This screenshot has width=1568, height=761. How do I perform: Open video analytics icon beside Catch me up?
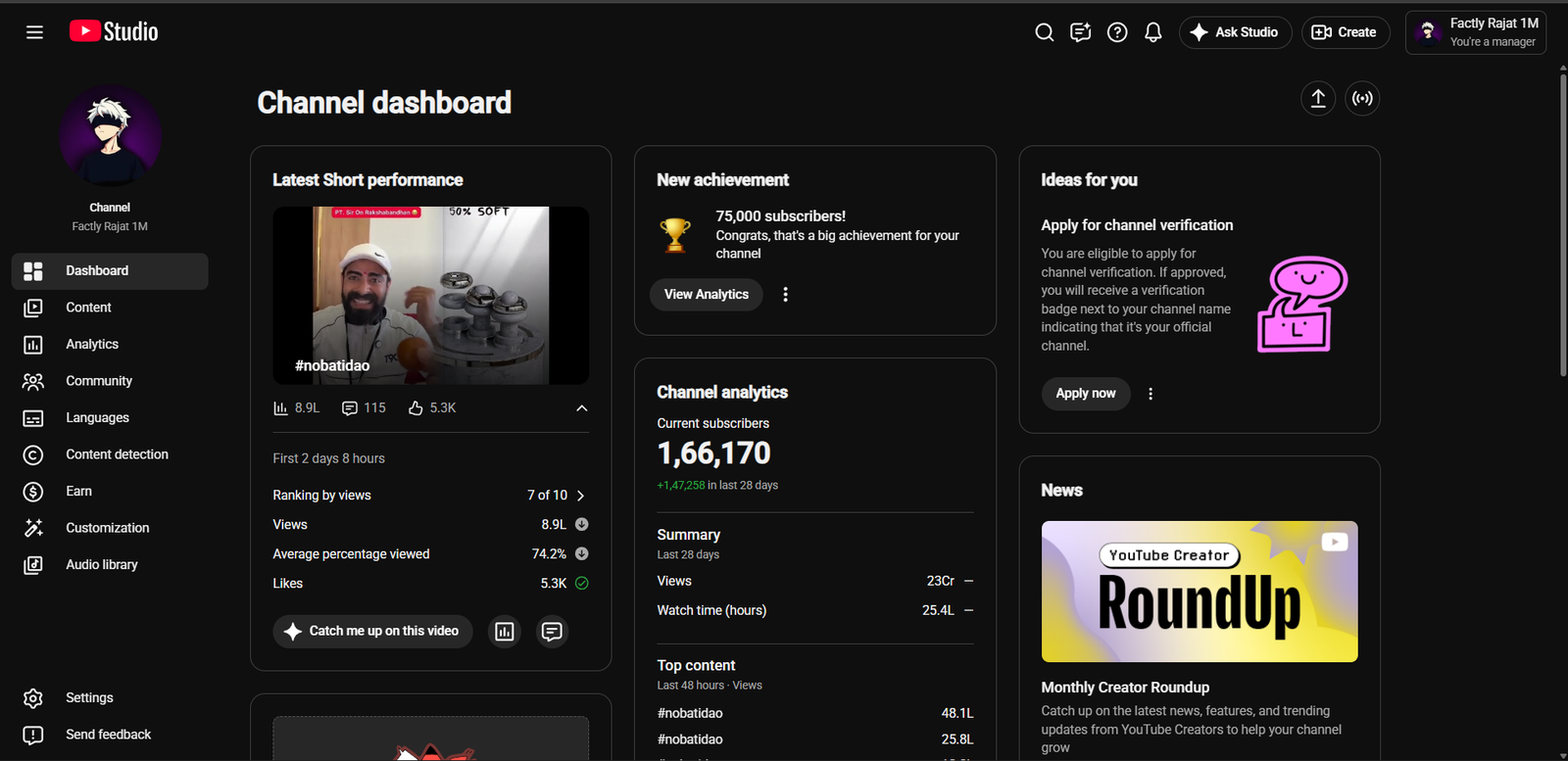point(505,632)
